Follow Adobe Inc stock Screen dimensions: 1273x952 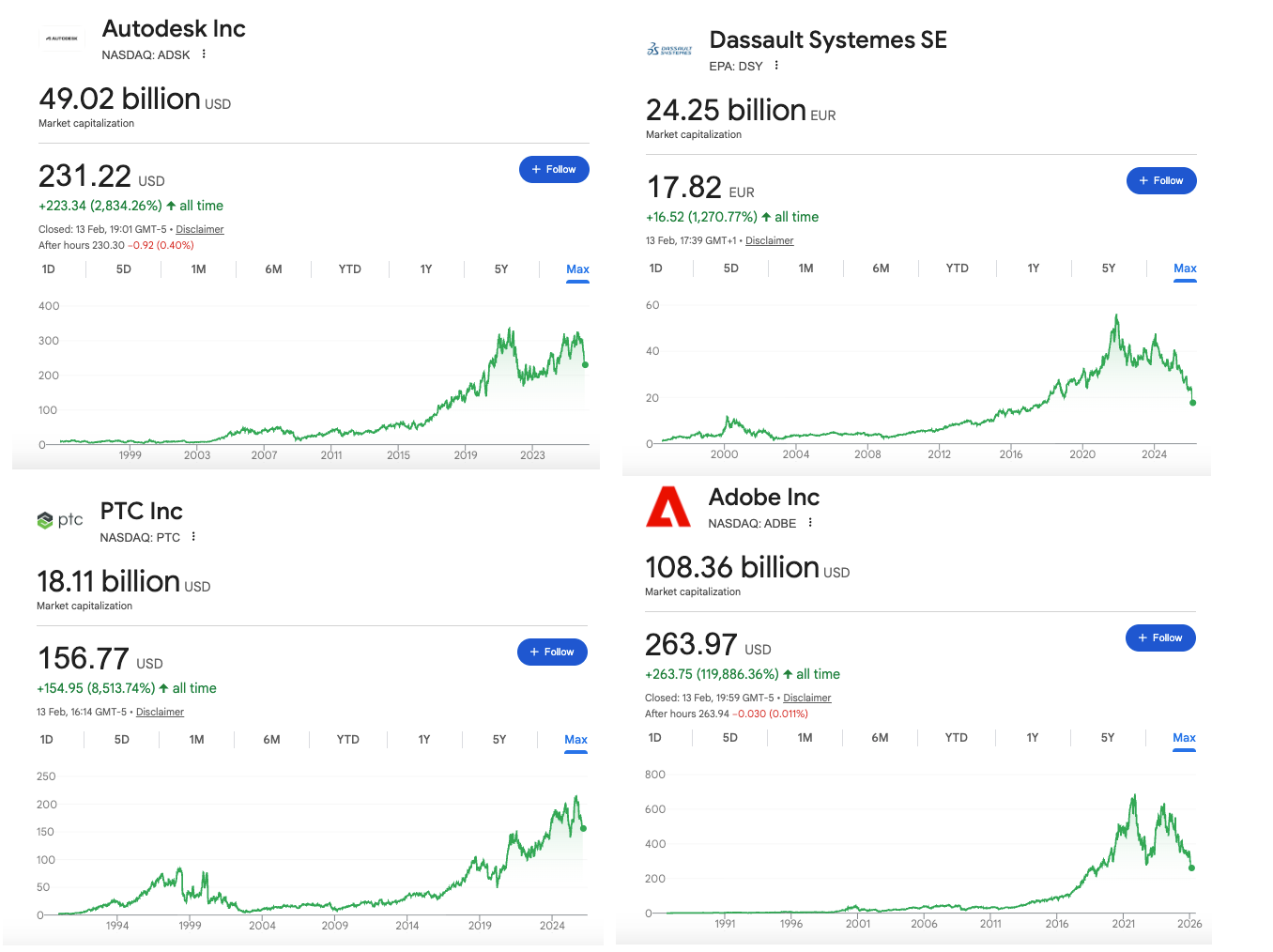[x=1160, y=638]
